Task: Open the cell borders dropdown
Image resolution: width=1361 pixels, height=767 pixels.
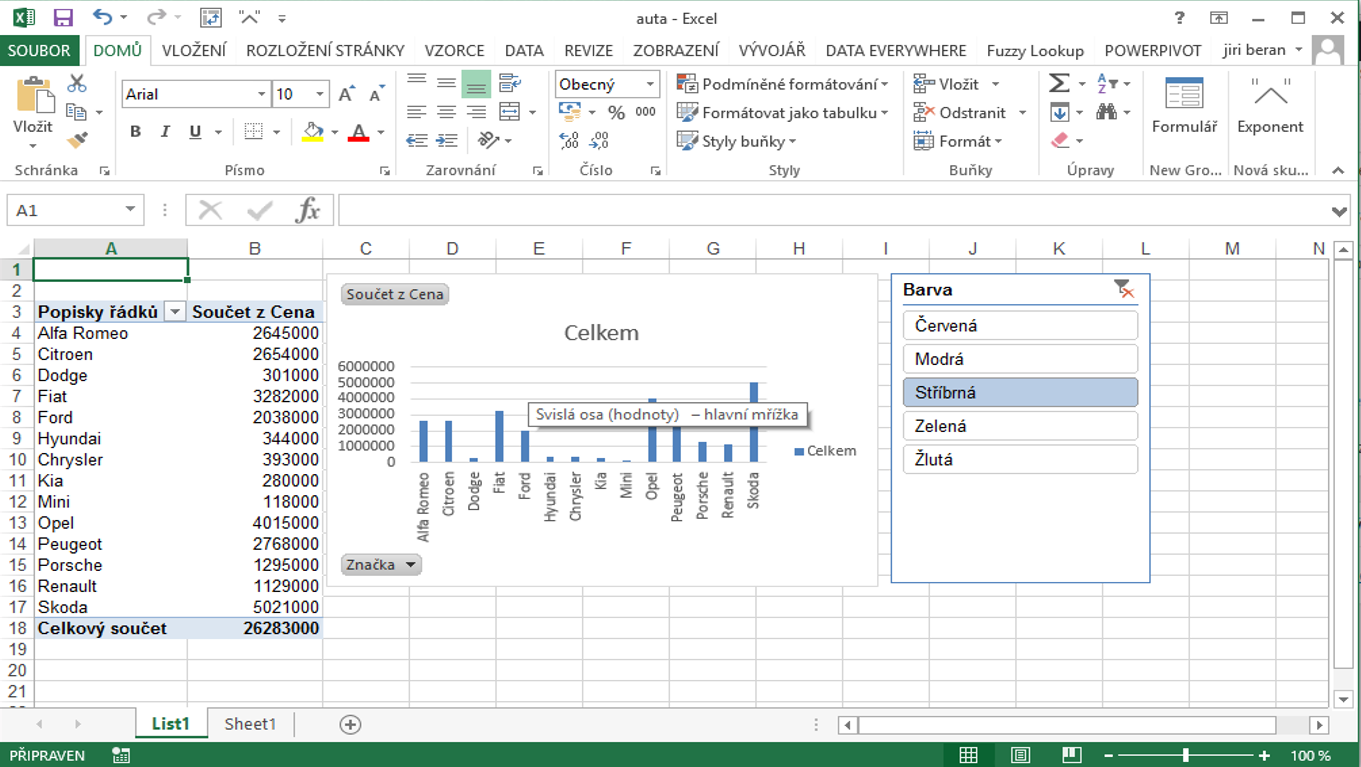Action: [277, 132]
